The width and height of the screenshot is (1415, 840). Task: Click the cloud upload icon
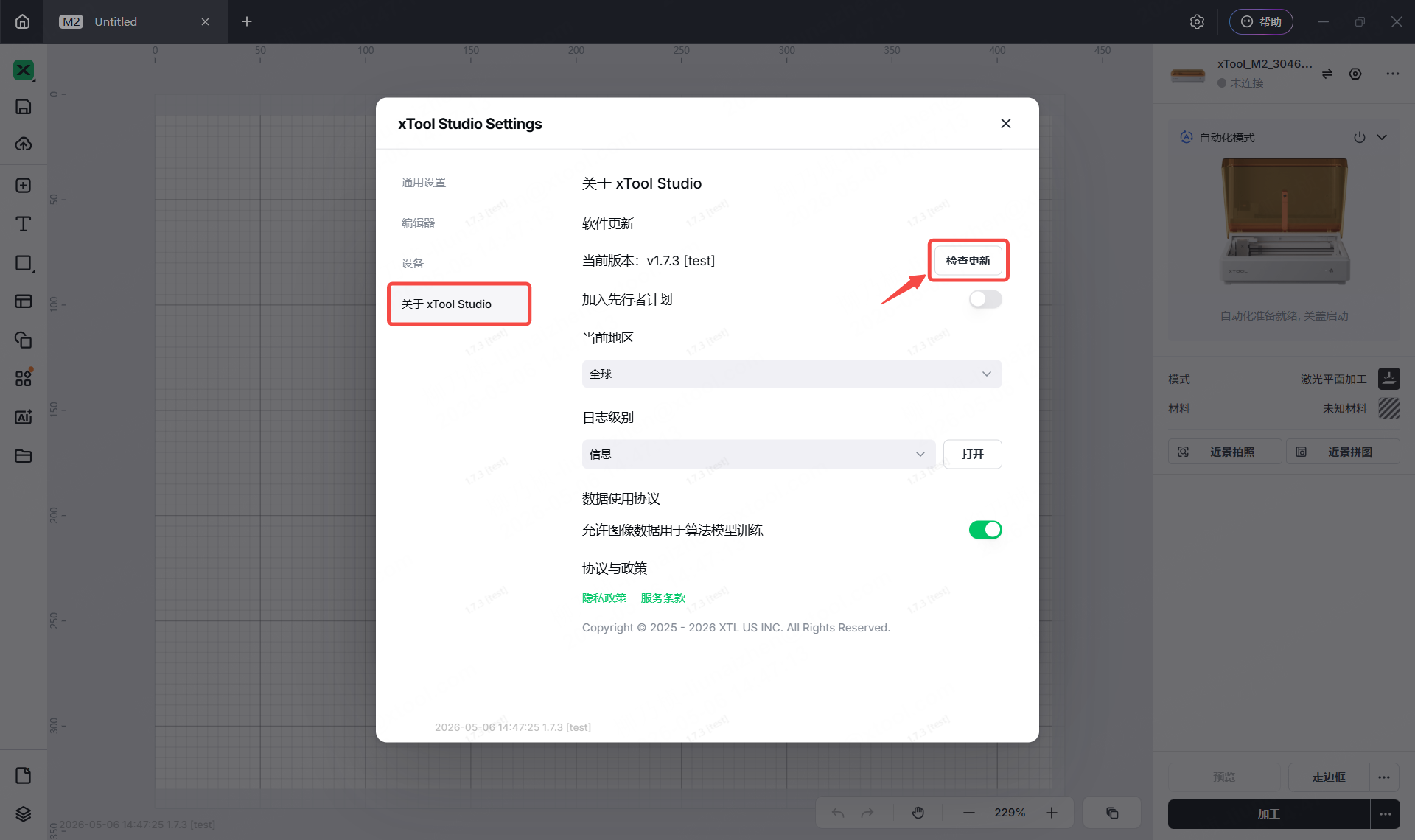(24, 144)
